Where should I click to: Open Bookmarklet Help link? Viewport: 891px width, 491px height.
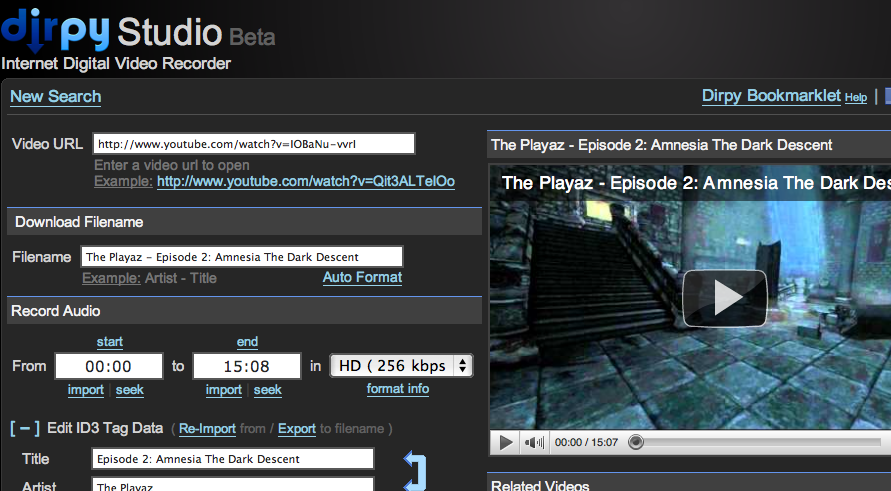click(856, 97)
